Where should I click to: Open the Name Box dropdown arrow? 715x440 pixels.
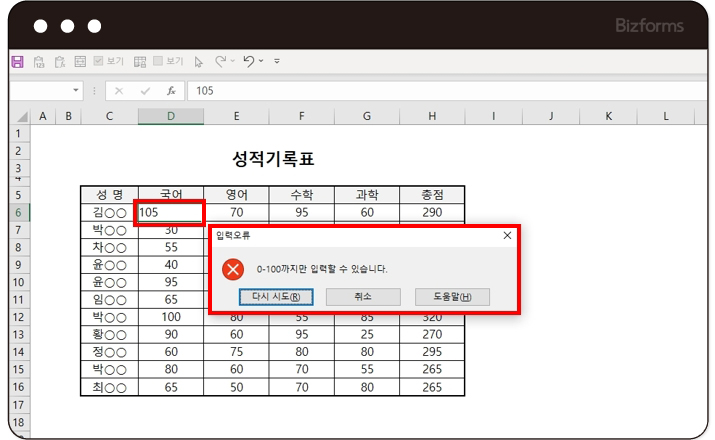[77, 90]
